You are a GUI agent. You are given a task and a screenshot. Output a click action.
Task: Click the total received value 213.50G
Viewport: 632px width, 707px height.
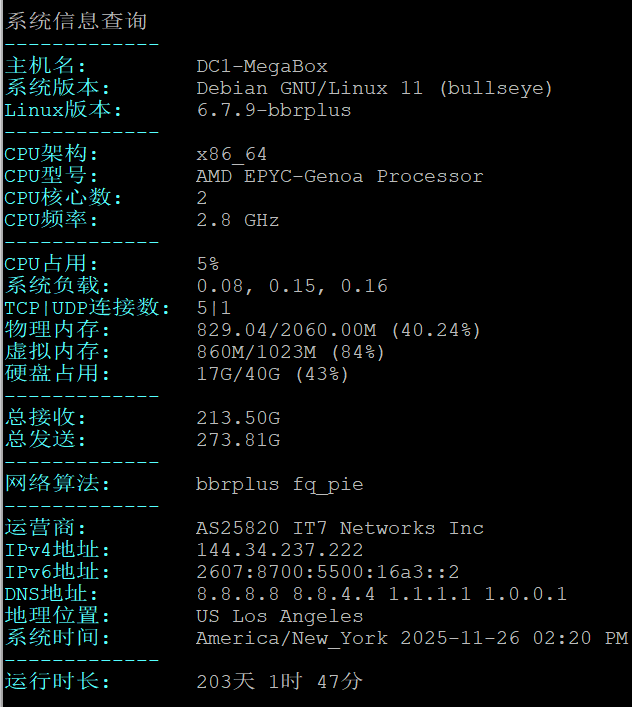[x=238, y=418]
